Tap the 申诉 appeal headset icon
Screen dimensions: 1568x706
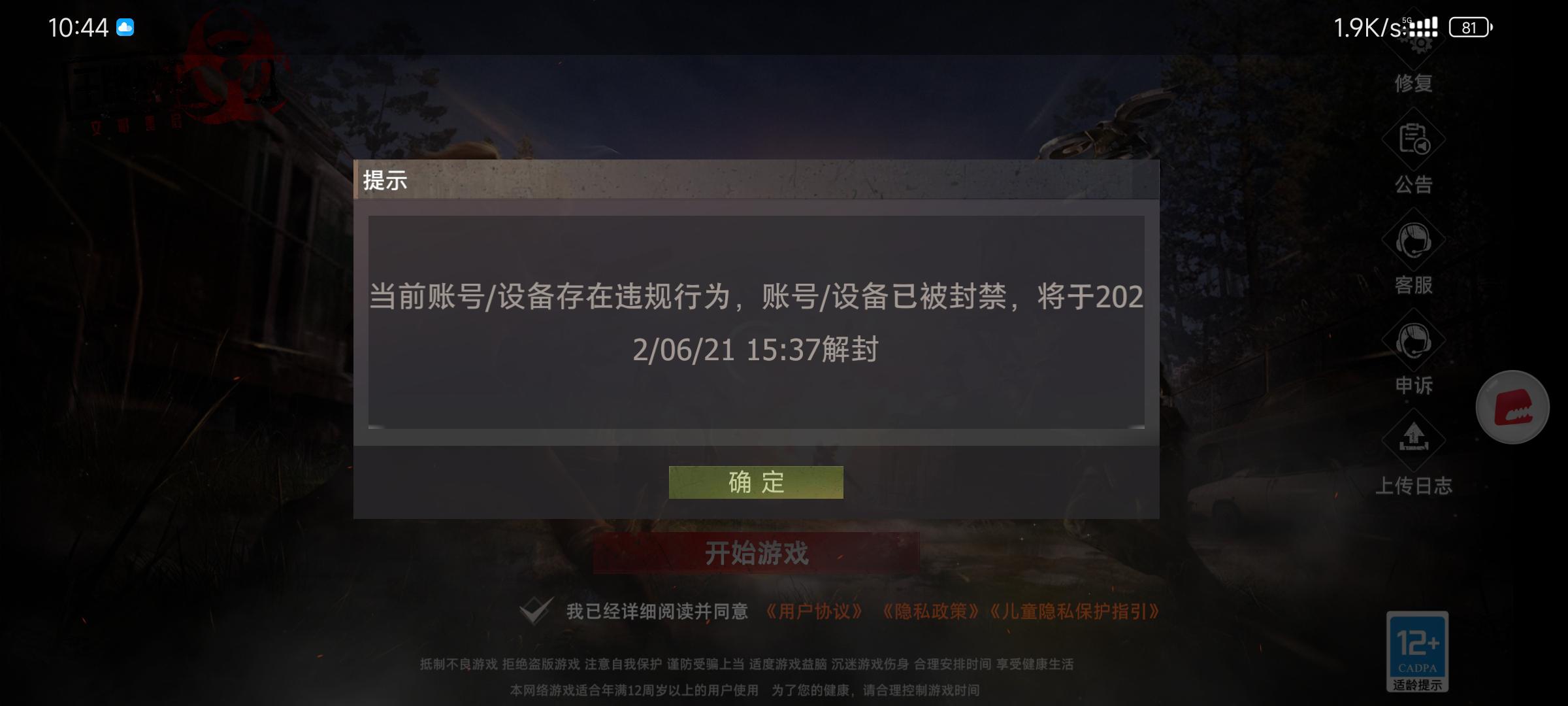[1414, 341]
